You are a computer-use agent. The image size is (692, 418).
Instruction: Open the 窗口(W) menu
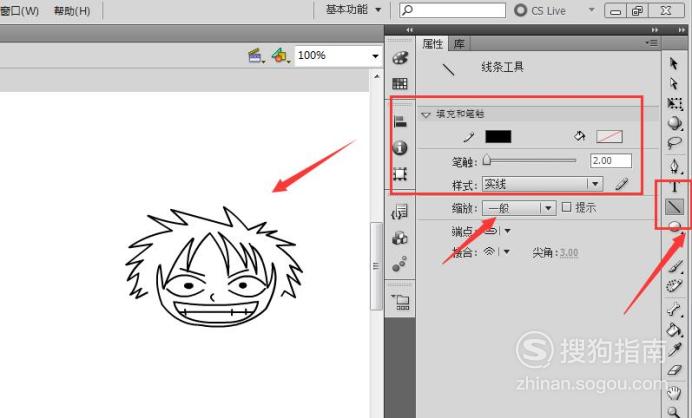19,11
